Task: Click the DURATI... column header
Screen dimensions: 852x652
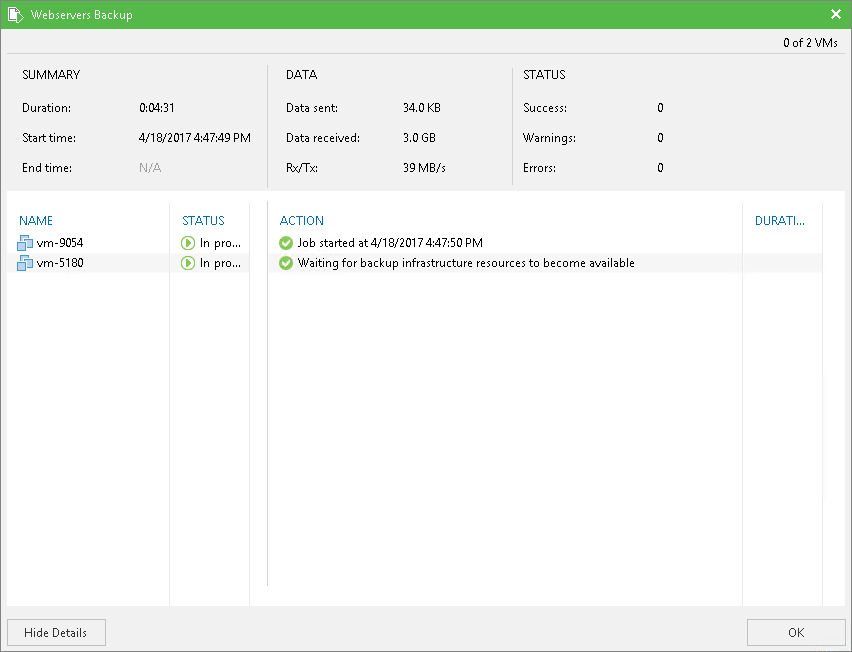Action: click(780, 221)
